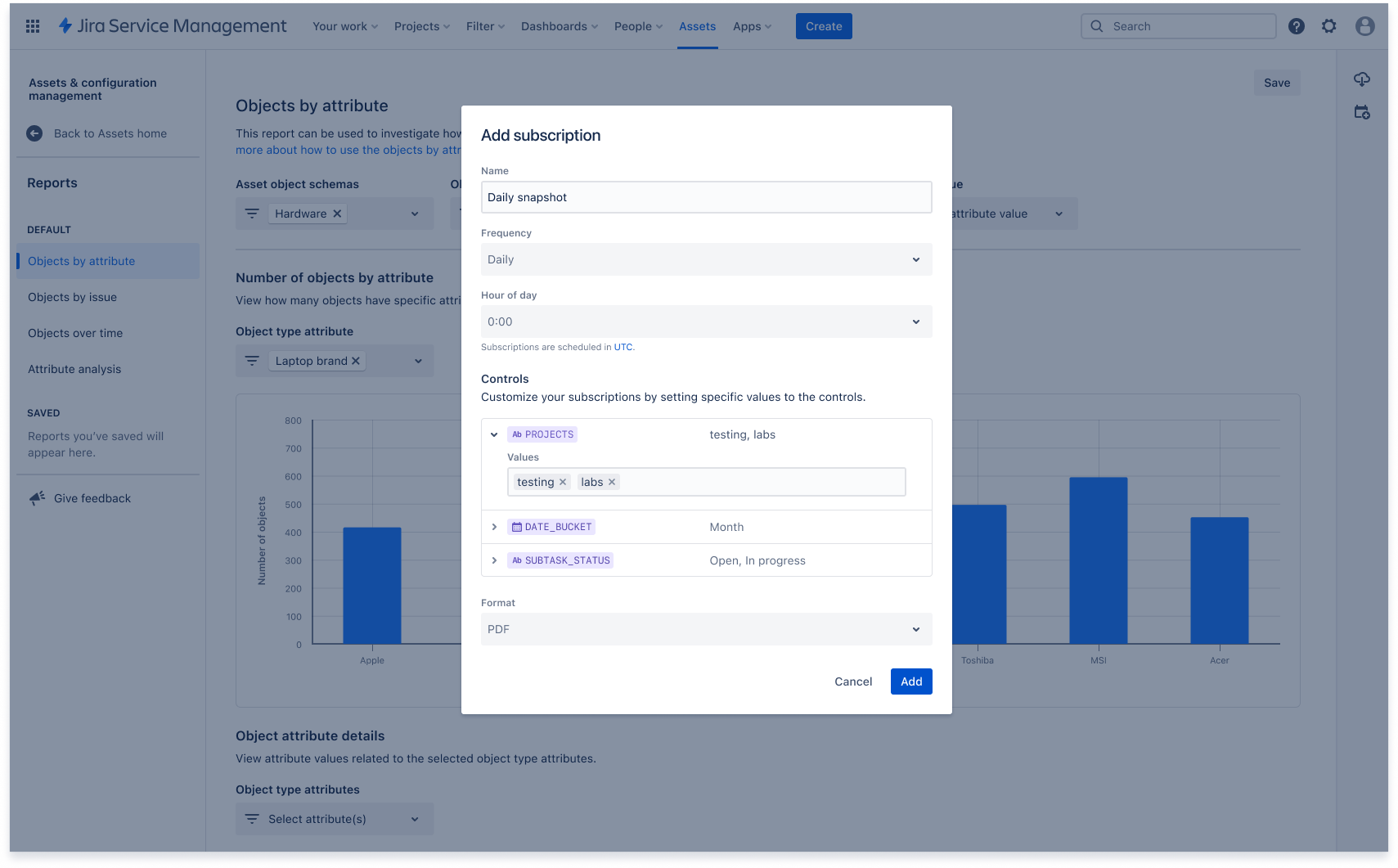Click the Back to Assets home arrow icon
The width and height of the screenshot is (1398, 868).
(x=34, y=133)
